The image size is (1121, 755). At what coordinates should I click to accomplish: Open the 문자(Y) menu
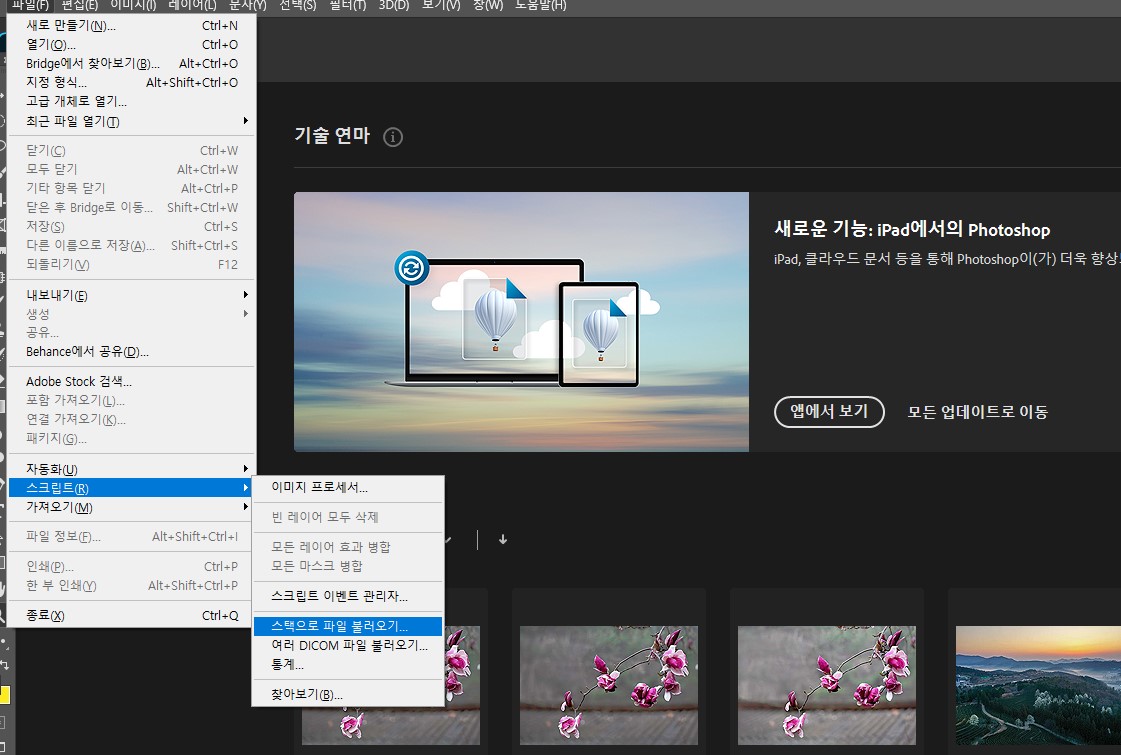pos(247,6)
